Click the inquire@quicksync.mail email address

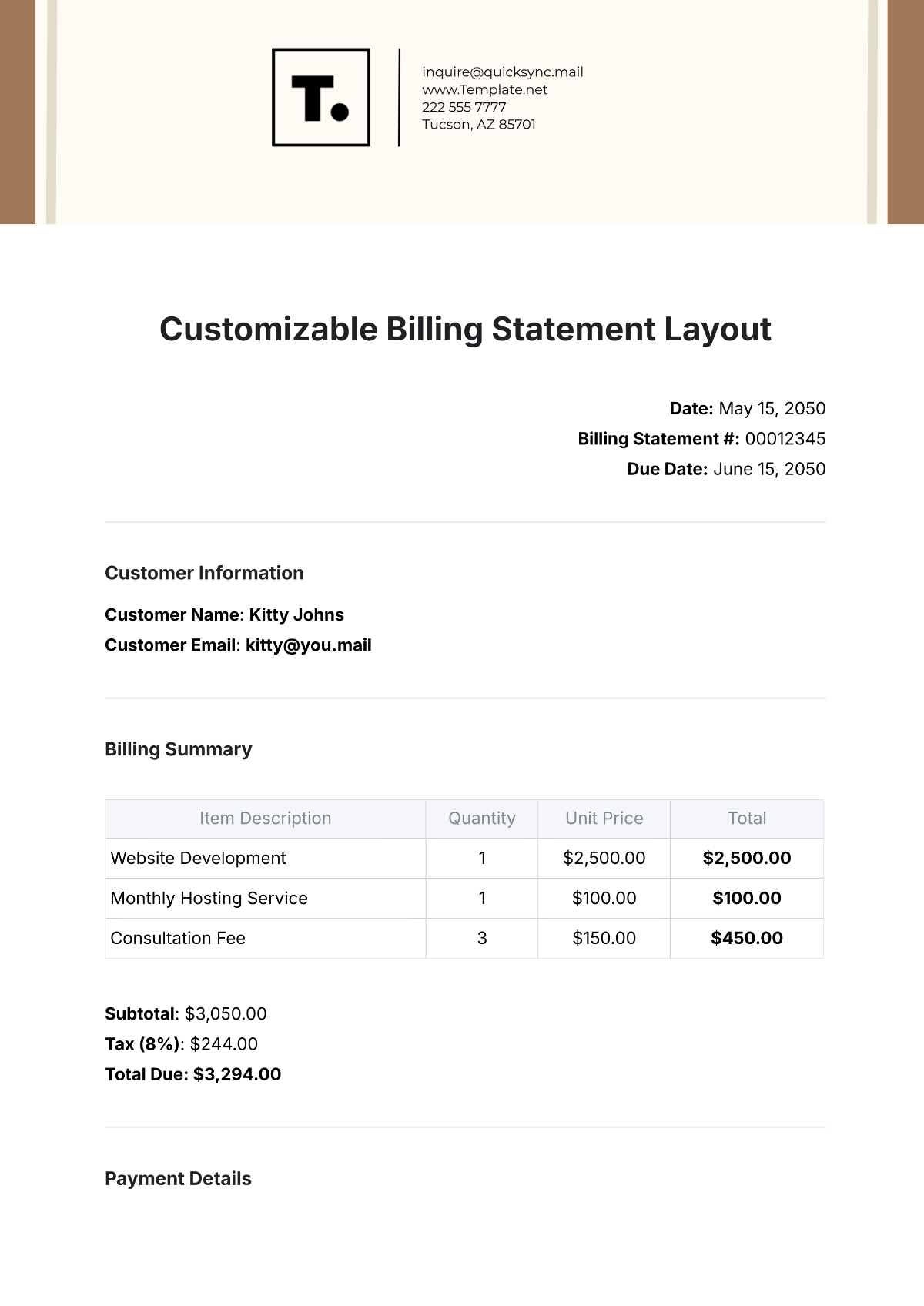pos(502,72)
